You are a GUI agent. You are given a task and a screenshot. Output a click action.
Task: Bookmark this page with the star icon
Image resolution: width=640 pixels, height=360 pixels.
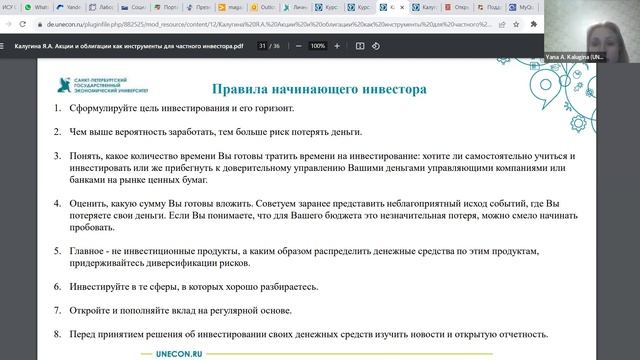[x=516, y=24]
